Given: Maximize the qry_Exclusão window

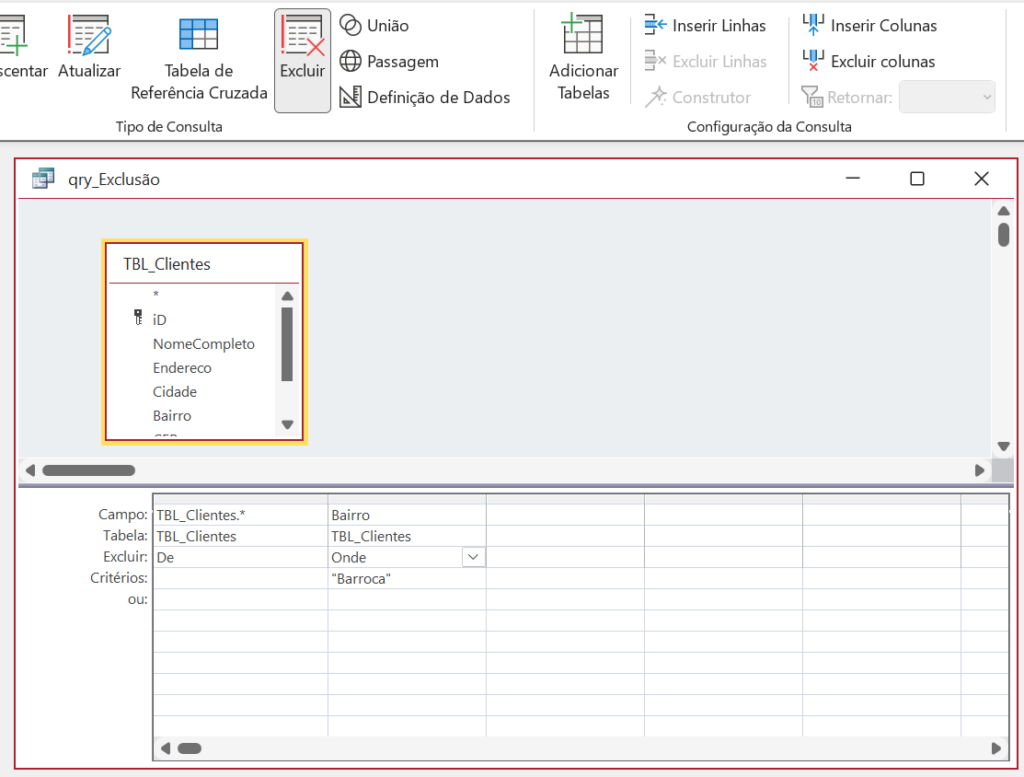Looking at the screenshot, I should 916,179.
